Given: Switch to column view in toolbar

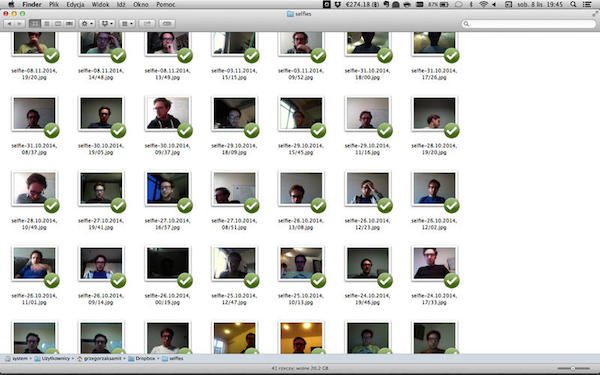Looking at the screenshot, I should click(58, 24).
